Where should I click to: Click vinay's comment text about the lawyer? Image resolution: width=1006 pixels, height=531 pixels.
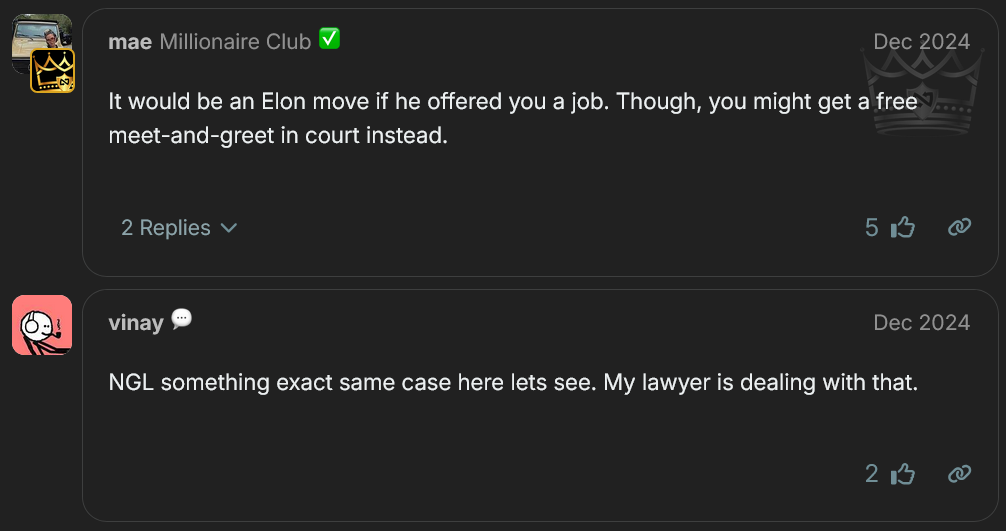512,382
